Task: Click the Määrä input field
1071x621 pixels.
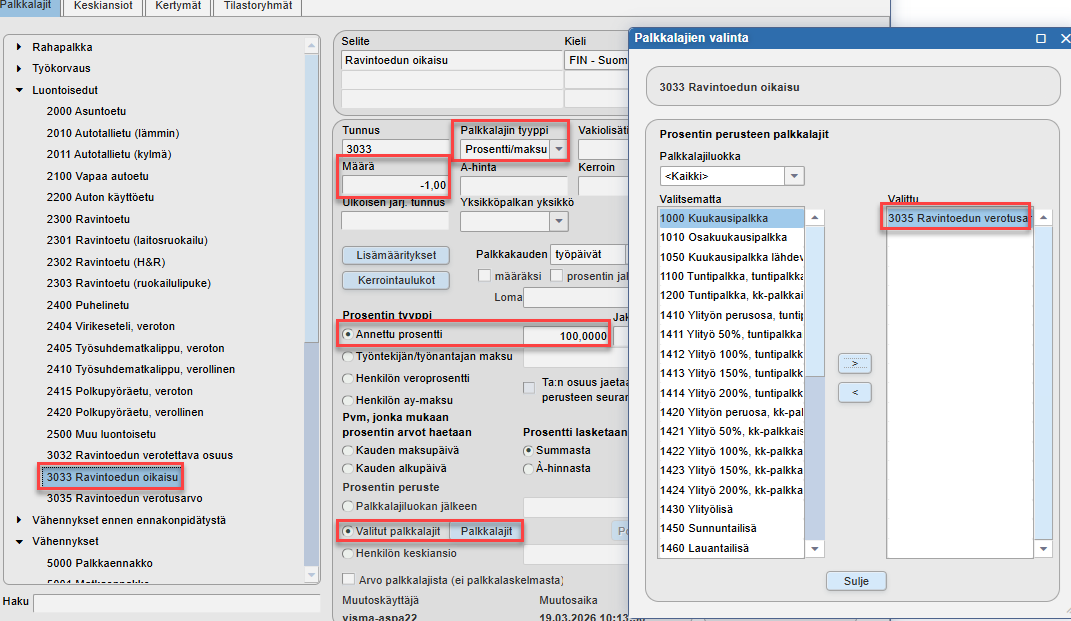Action: pyautogui.click(x=395, y=185)
